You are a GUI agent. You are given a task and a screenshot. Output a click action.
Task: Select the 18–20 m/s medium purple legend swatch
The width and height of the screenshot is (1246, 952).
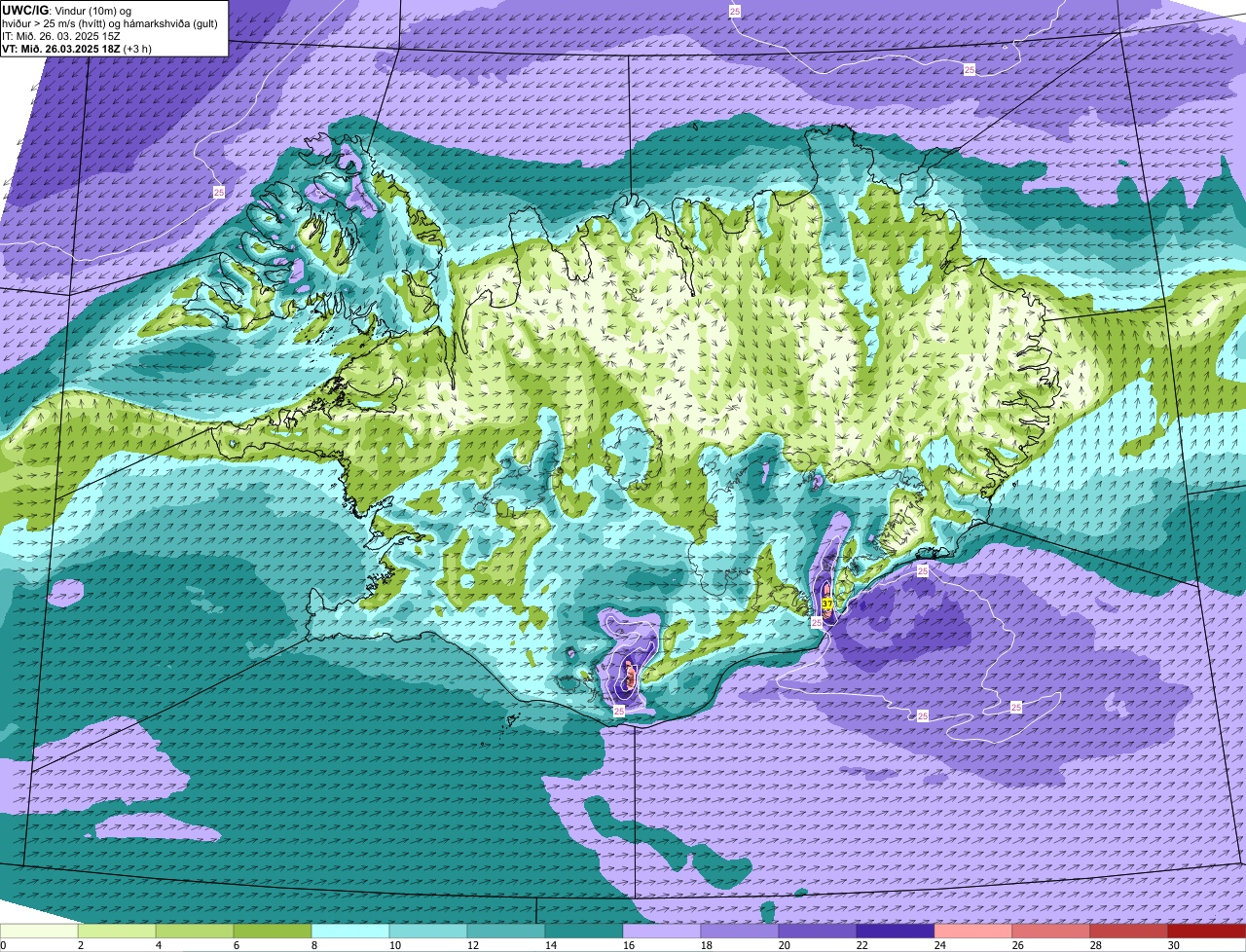click(x=740, y=931)
